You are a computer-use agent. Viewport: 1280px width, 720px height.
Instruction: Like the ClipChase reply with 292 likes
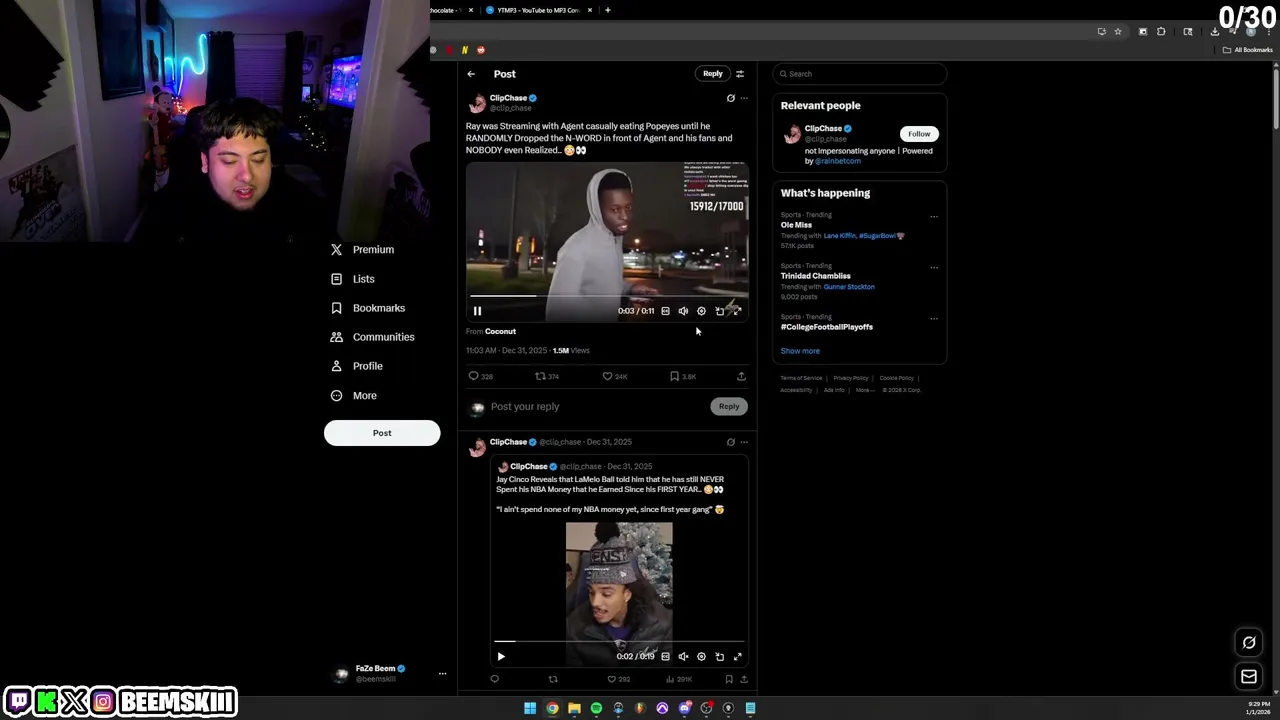click(619, 680)
